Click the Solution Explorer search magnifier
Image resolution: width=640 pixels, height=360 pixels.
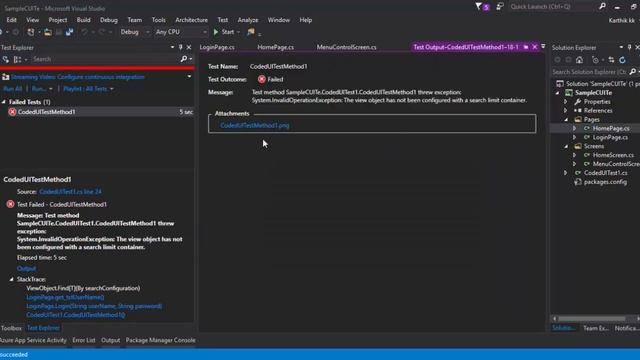click(x=633, y=72)
